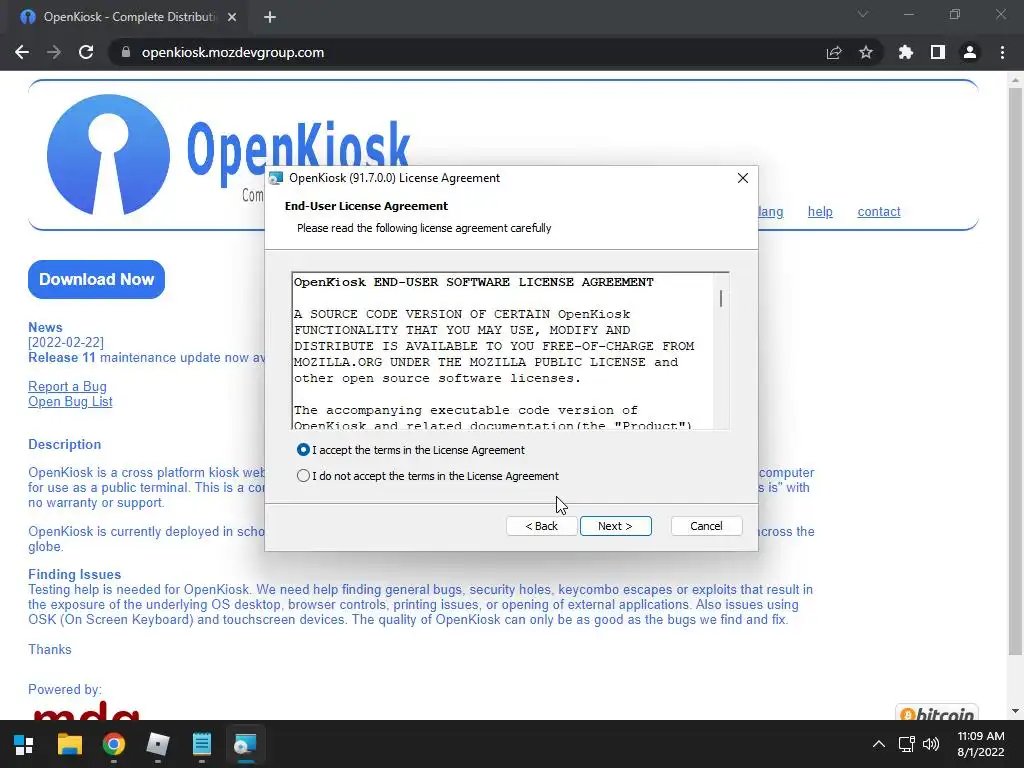Click the bitcoin badge
1024x768 pixels.
coord(936,712)
